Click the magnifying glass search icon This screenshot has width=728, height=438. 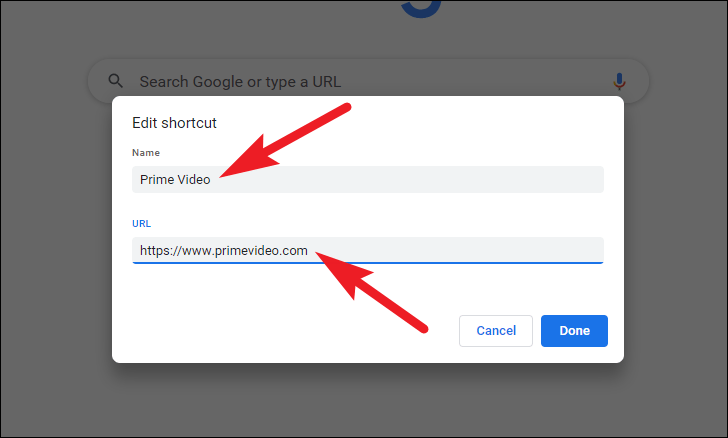(x=115, y=81)
